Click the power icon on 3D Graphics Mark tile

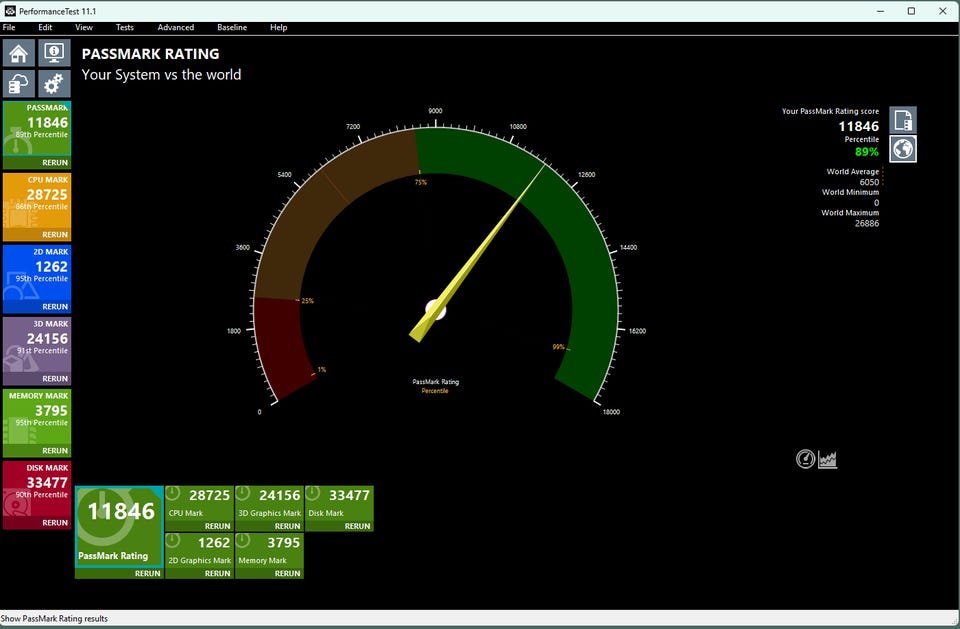pos(243,493)
